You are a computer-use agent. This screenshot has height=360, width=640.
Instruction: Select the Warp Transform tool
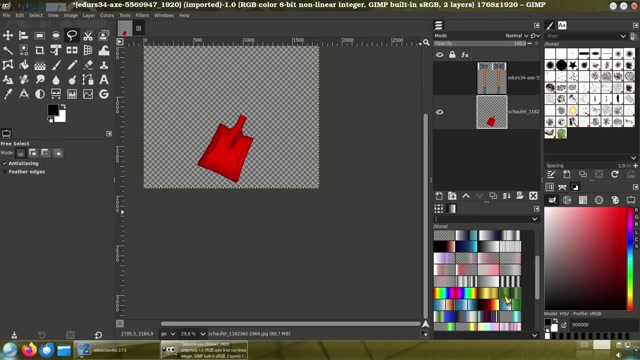(x=104, y=50)
